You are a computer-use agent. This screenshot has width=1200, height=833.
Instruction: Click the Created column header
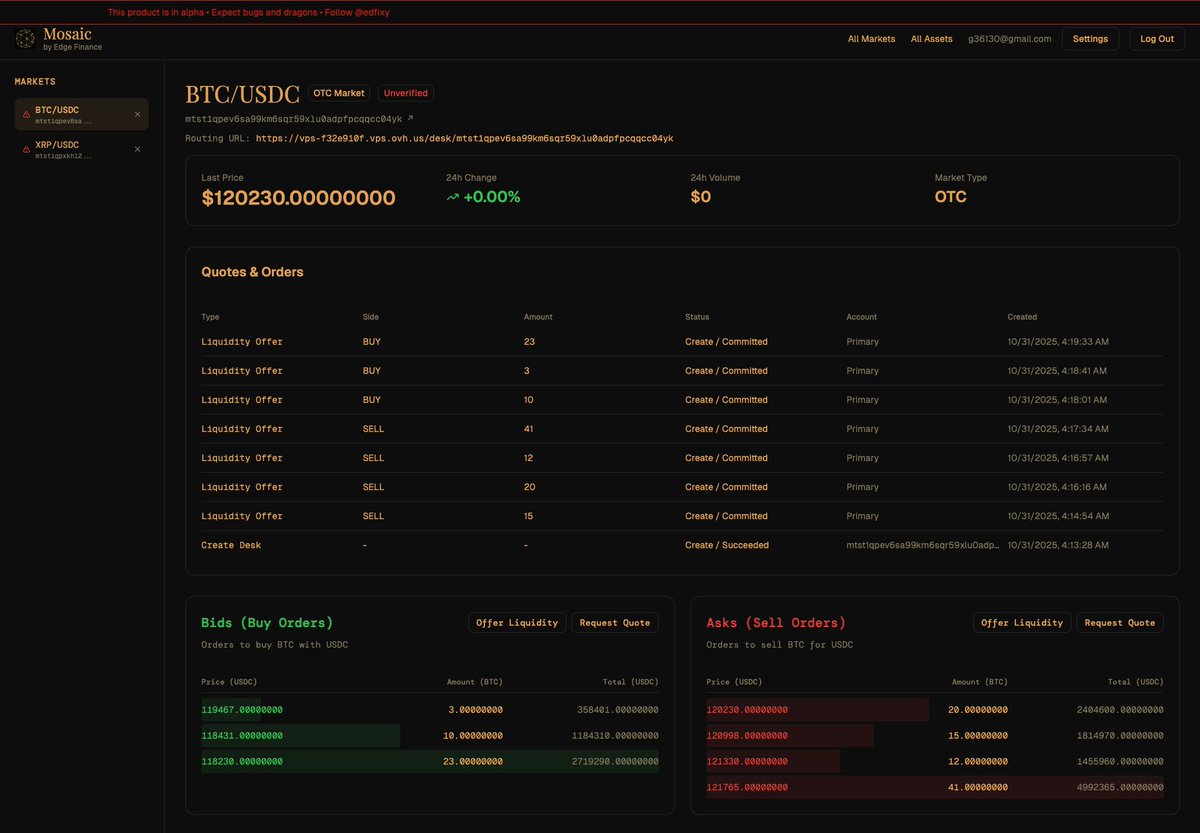coord(1022,317)
